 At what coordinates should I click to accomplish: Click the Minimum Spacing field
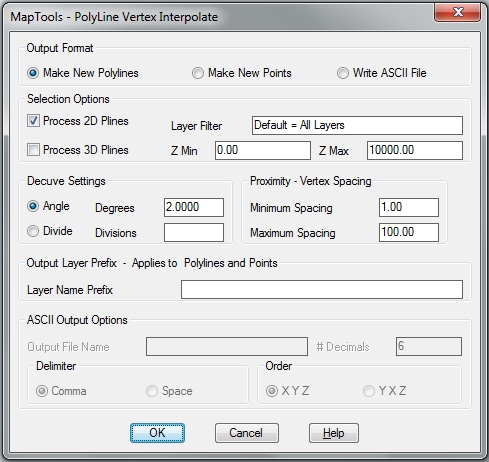click(x=409, y=207)
